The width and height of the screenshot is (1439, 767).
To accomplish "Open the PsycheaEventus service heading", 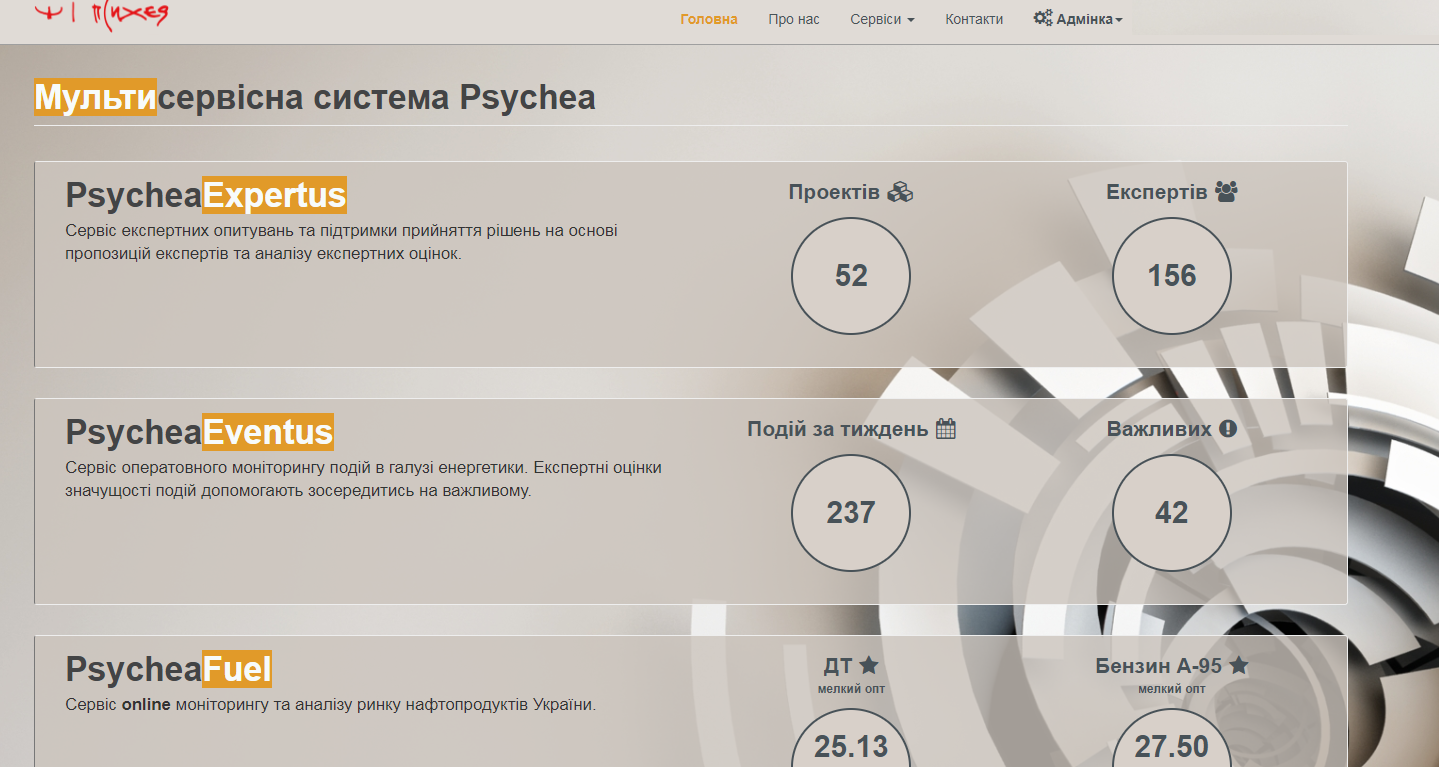I will pos(199,432).
